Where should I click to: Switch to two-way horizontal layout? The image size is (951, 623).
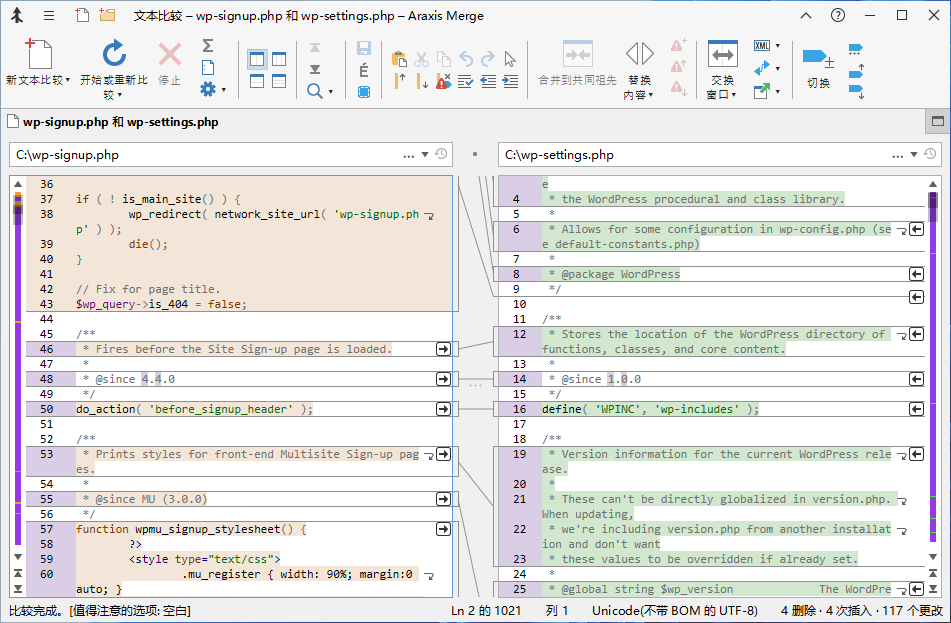point(257,81)
